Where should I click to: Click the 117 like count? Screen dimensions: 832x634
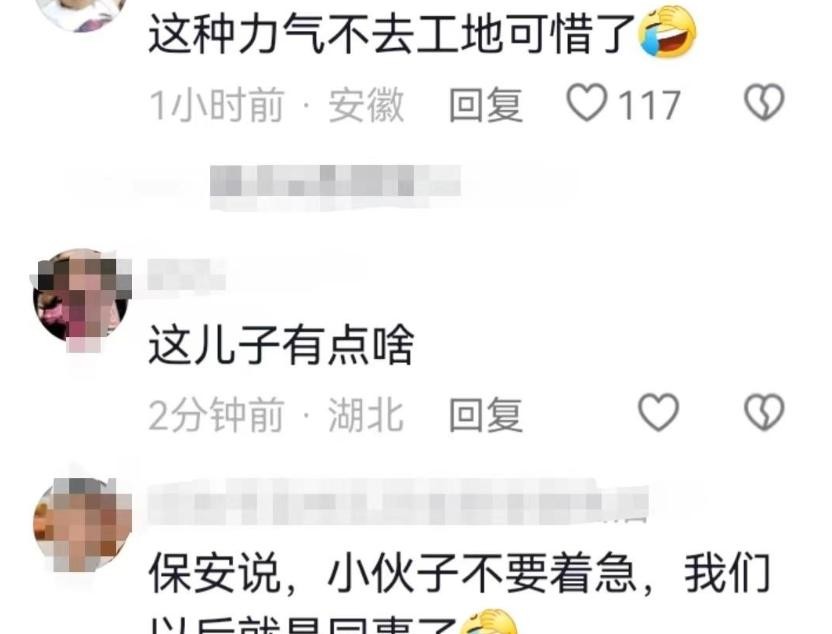[648, 105]
